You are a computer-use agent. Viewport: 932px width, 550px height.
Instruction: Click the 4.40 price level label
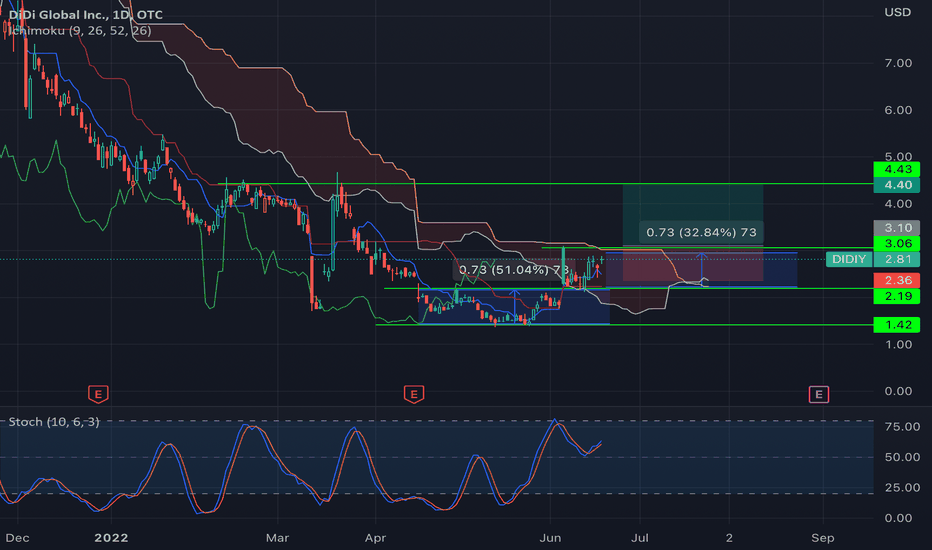(x=896, y=185)
